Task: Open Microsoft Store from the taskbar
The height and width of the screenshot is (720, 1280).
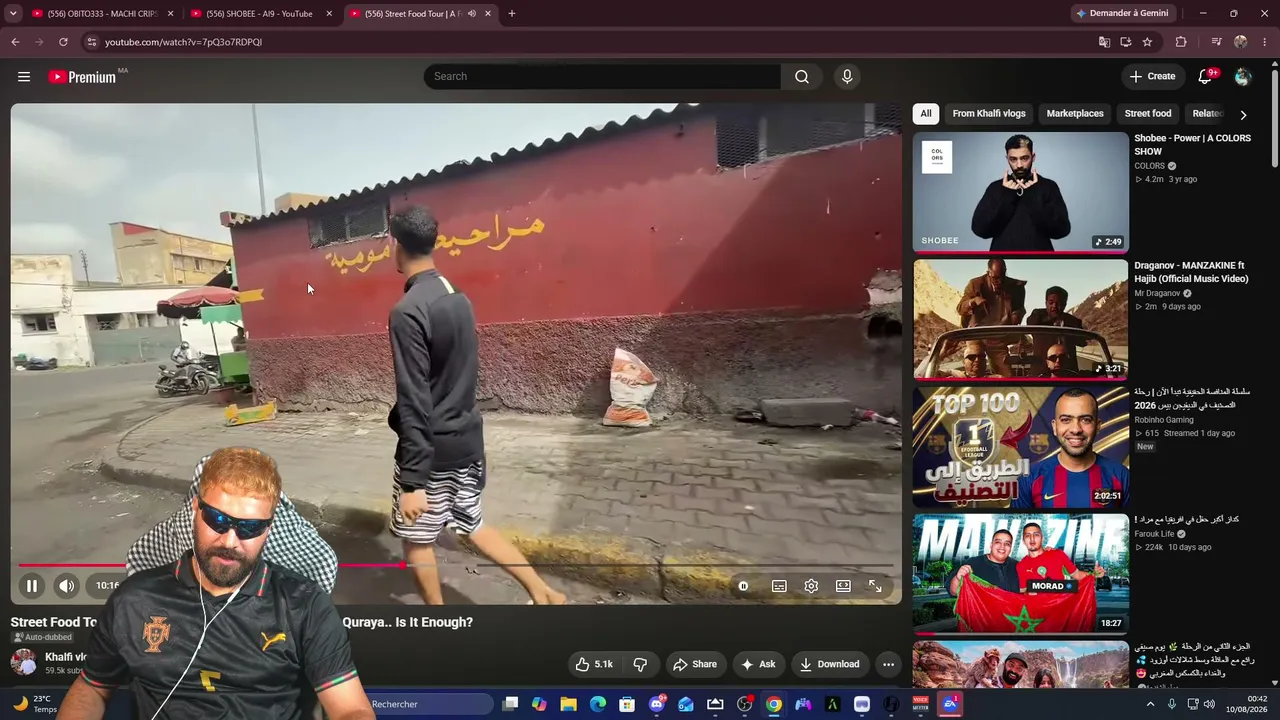Action: [627, 705]
